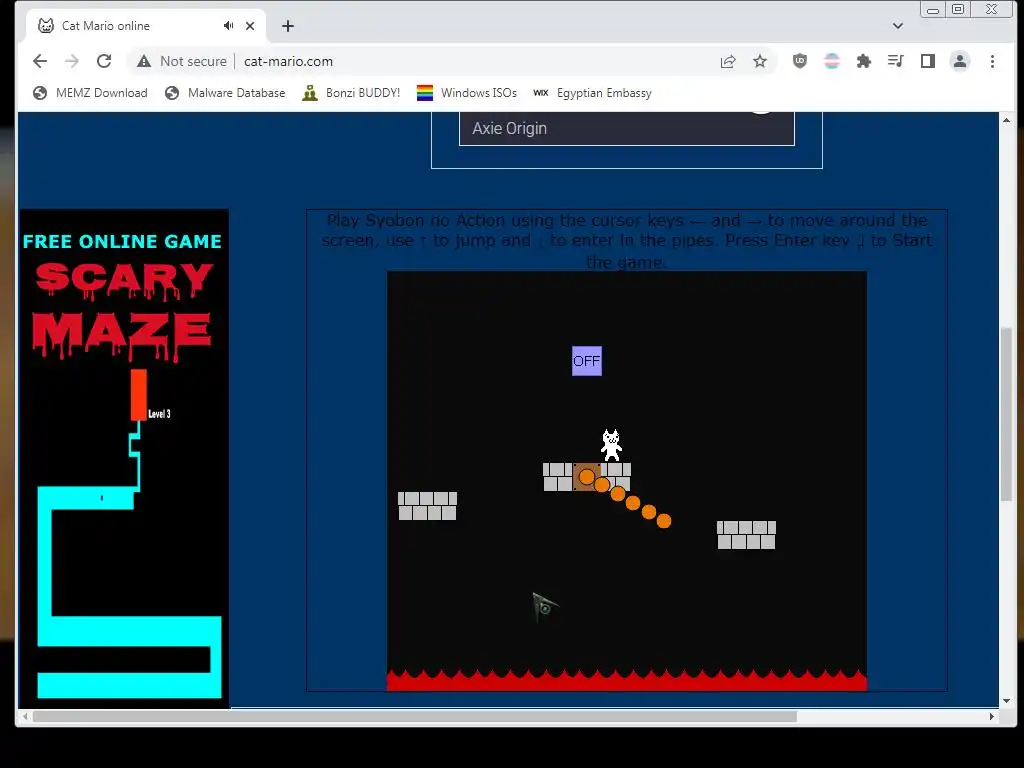Open the Chrome three-dot menu
The width and height of the screenshot is (1024, 768).
[992, 61]
